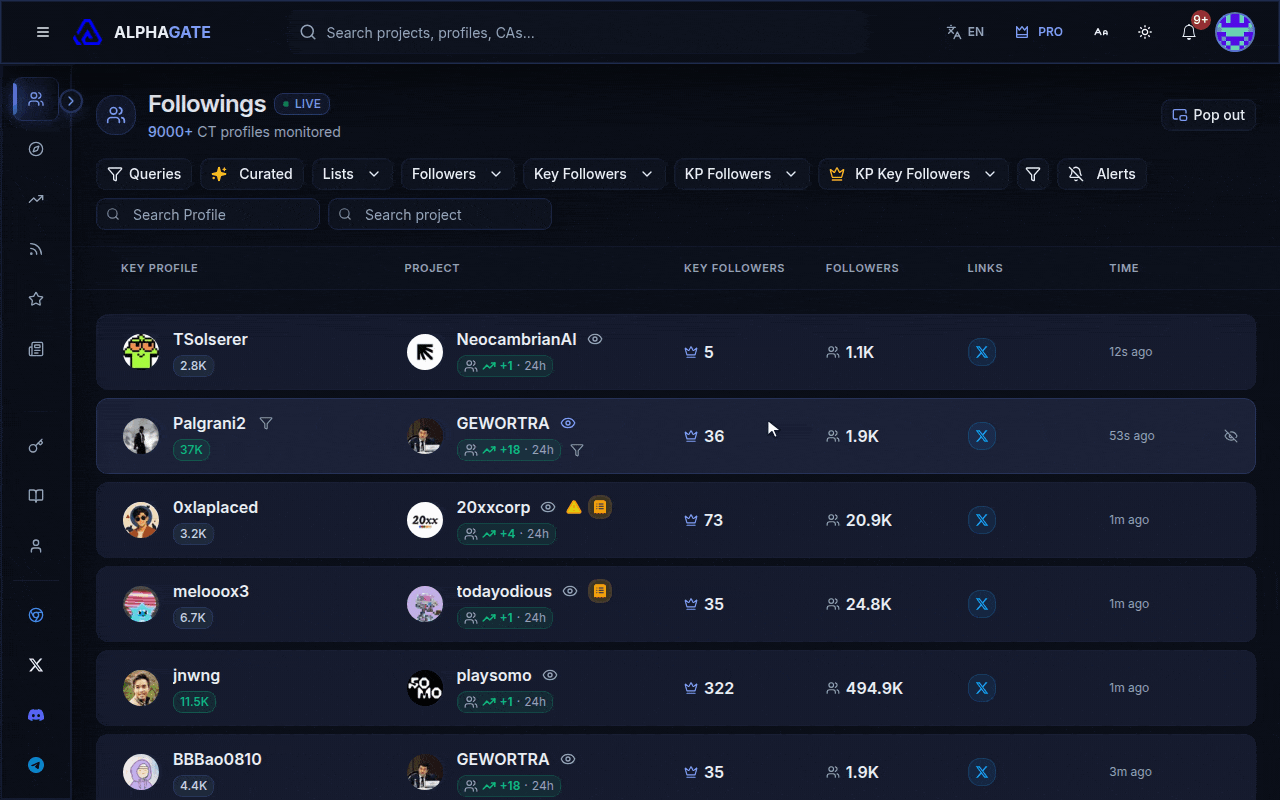Open the Telegram icon in the sidebar
The height and width of the screenshot is (800, 1280).
(x=36, y=765)
